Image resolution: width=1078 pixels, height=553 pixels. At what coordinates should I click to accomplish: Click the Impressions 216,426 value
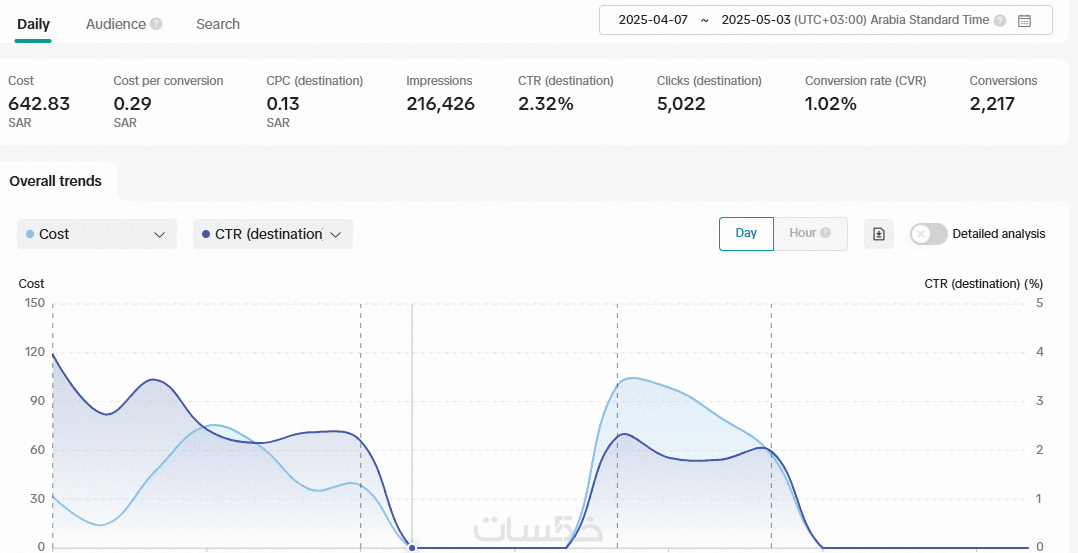[x=441, y=104]
